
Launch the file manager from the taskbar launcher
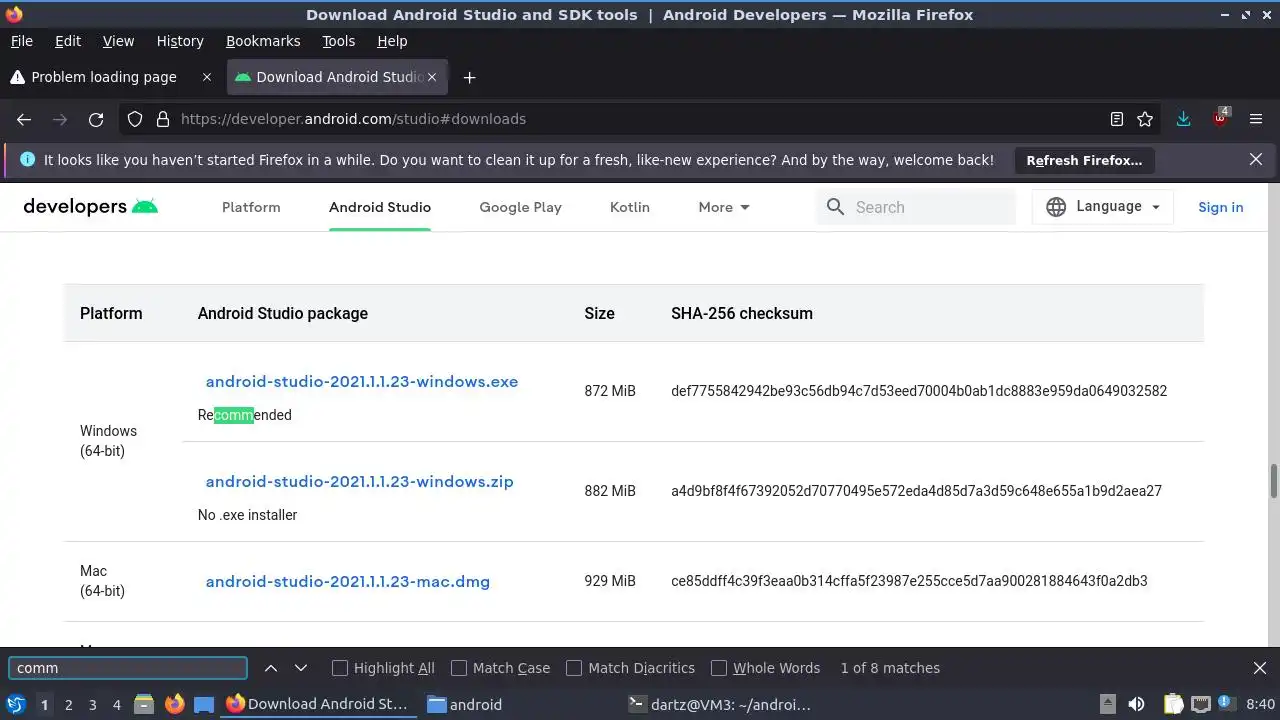(x=143, y=704)
